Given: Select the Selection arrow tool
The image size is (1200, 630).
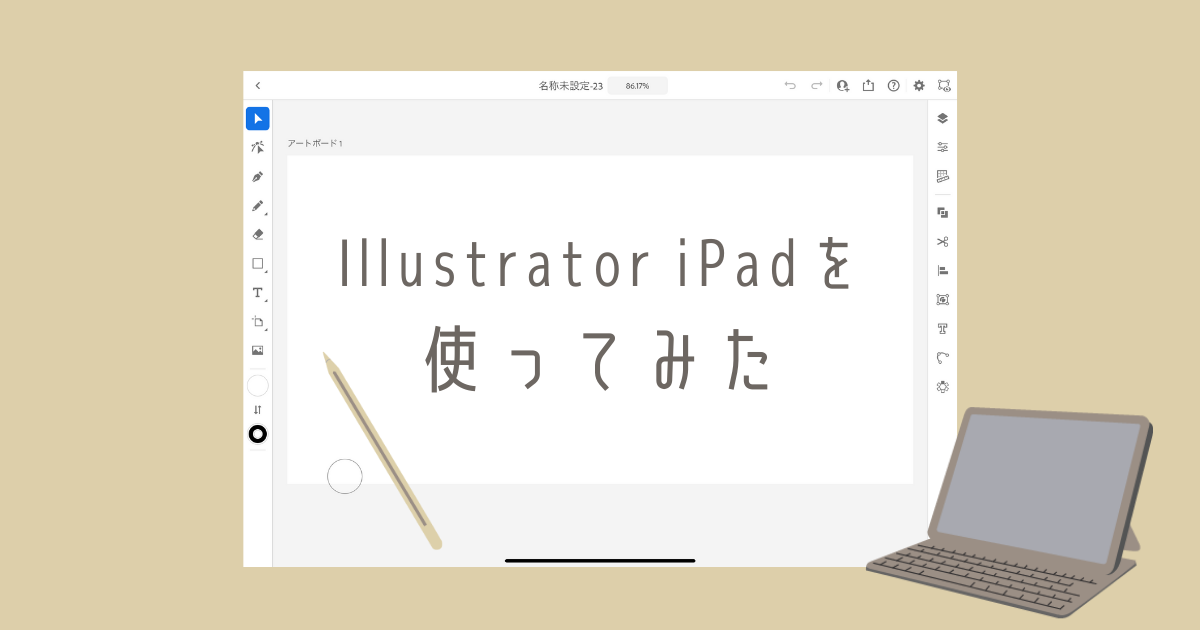Looking at the screenshot, I should [x=258, y=119].
